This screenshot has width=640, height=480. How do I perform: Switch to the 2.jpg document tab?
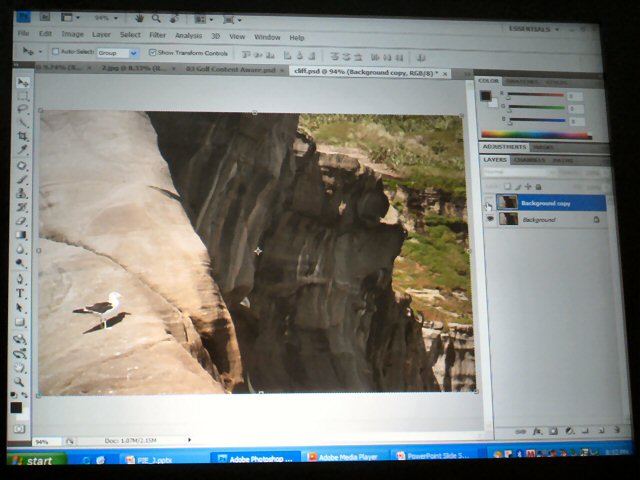click(x=135, y=69)
